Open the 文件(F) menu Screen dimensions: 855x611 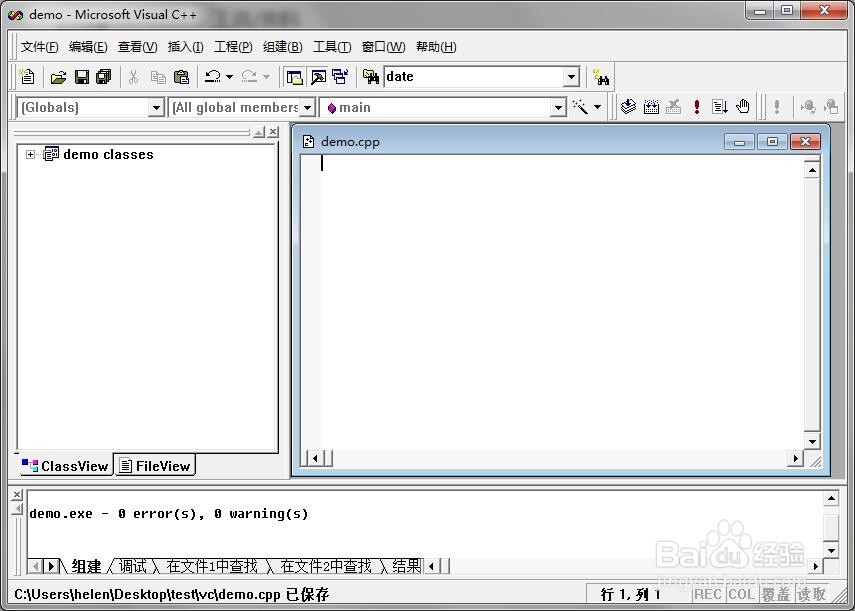point(39,47)
